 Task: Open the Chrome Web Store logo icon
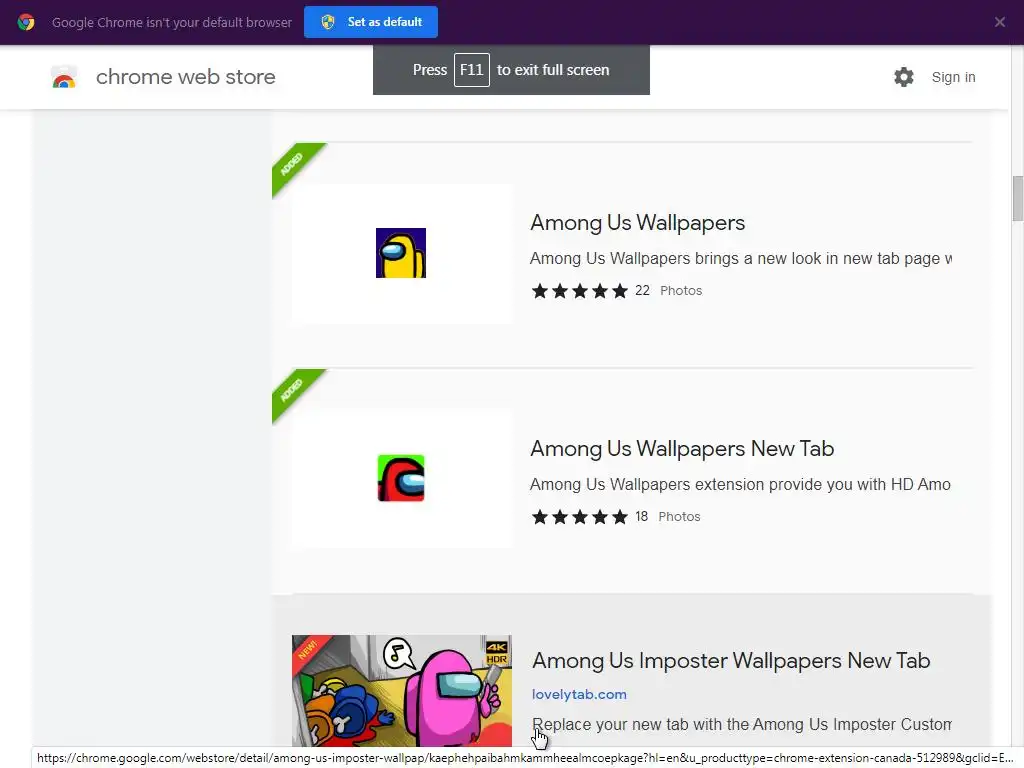64,77
